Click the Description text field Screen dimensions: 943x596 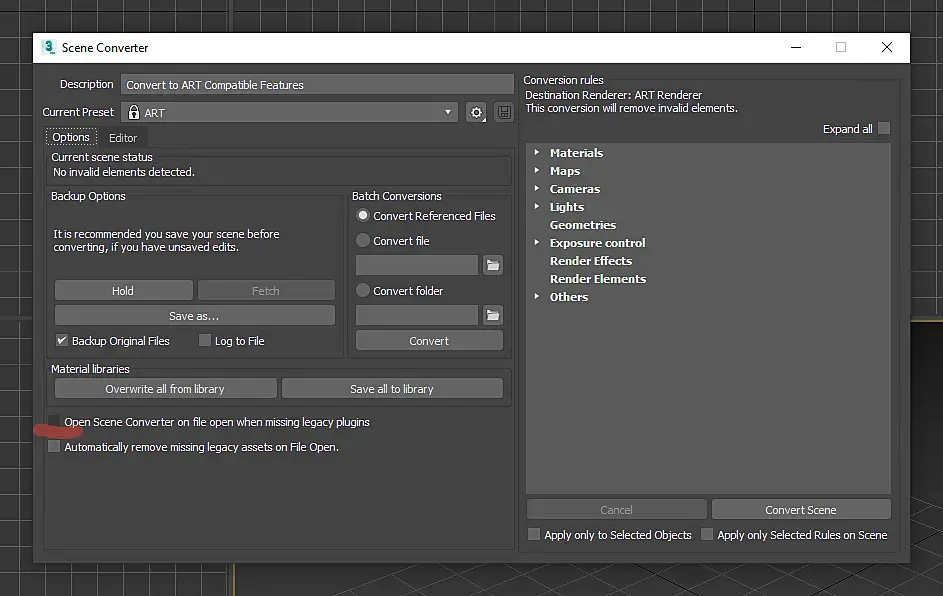[x=317, y=85]
